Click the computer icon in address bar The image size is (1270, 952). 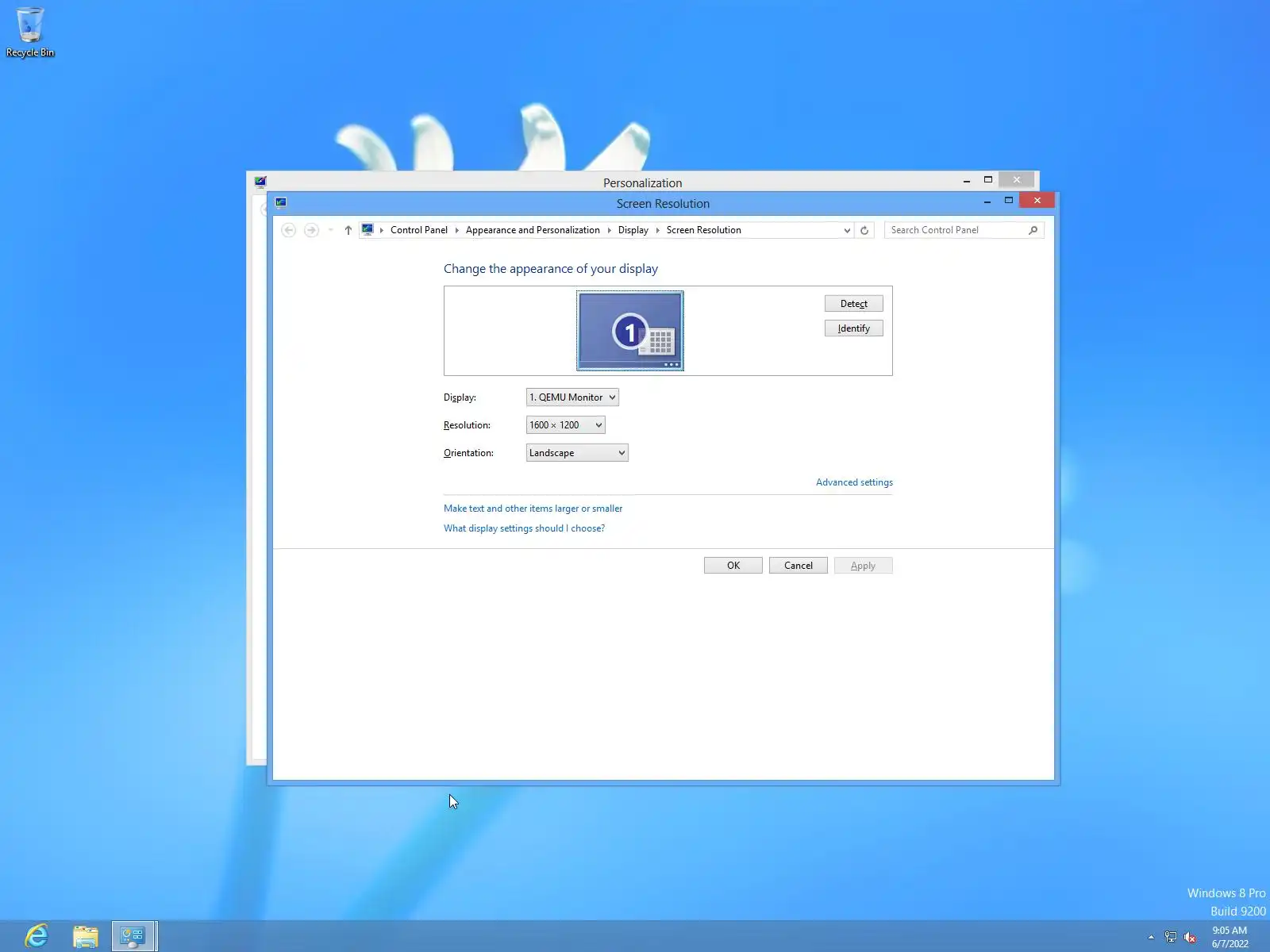pyautogui.click(x=368, y=229)
